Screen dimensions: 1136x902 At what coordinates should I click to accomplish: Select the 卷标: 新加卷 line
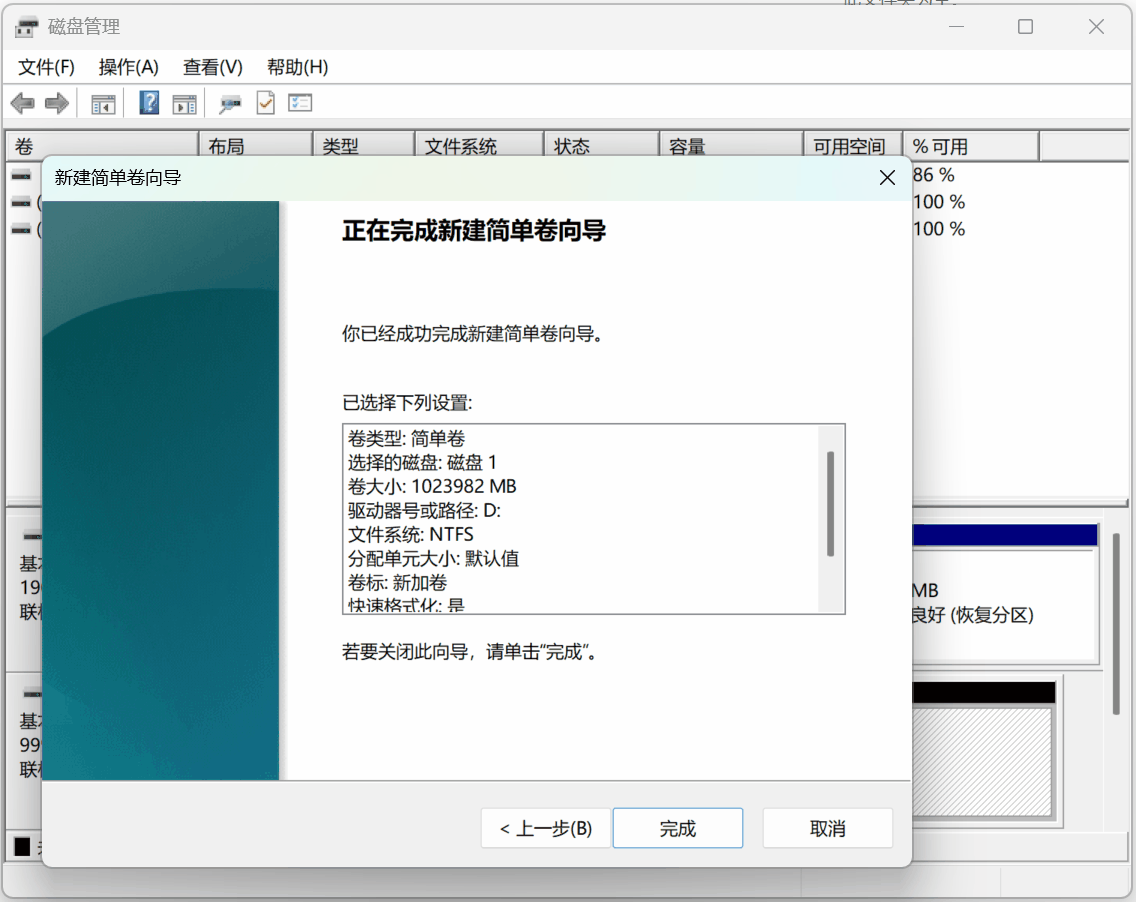tap(398, 582)
